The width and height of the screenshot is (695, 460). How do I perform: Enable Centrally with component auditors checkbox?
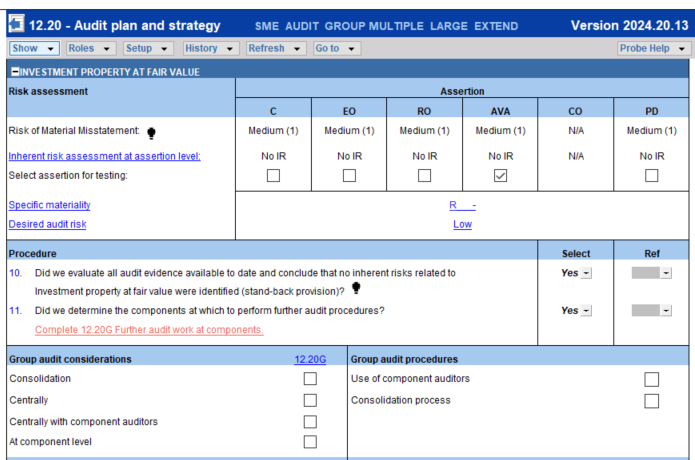point(310,421)
